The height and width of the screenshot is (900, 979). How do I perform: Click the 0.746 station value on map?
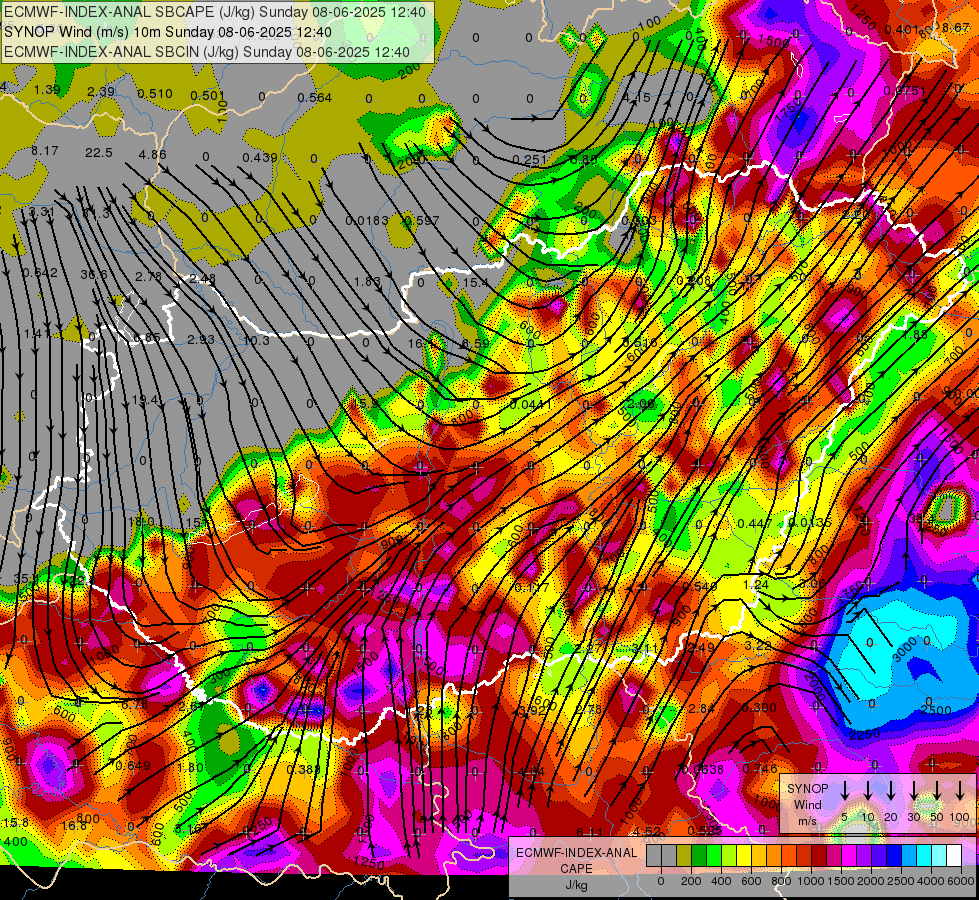coord(760,769)
